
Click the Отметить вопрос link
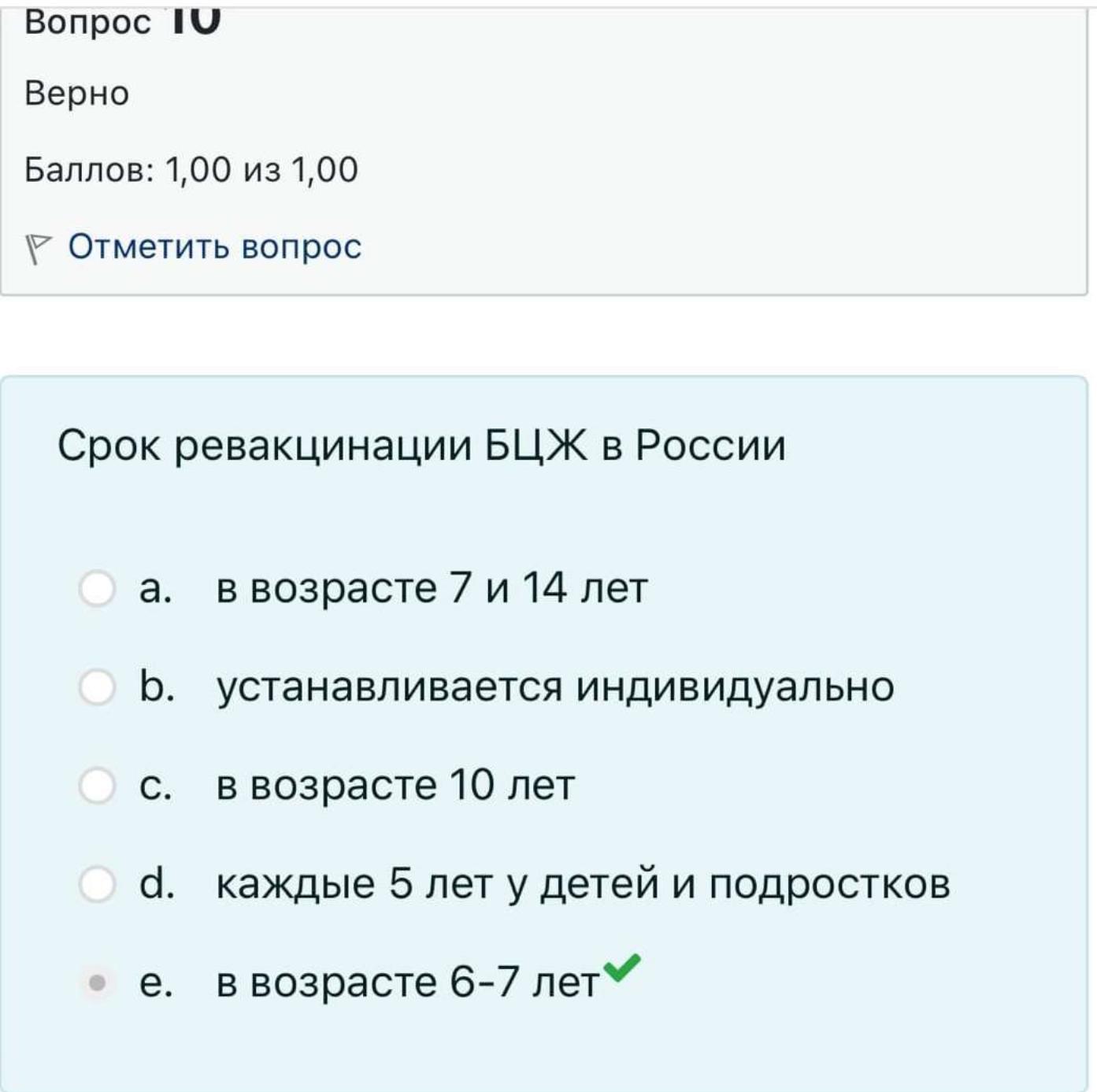coord(214,247)
